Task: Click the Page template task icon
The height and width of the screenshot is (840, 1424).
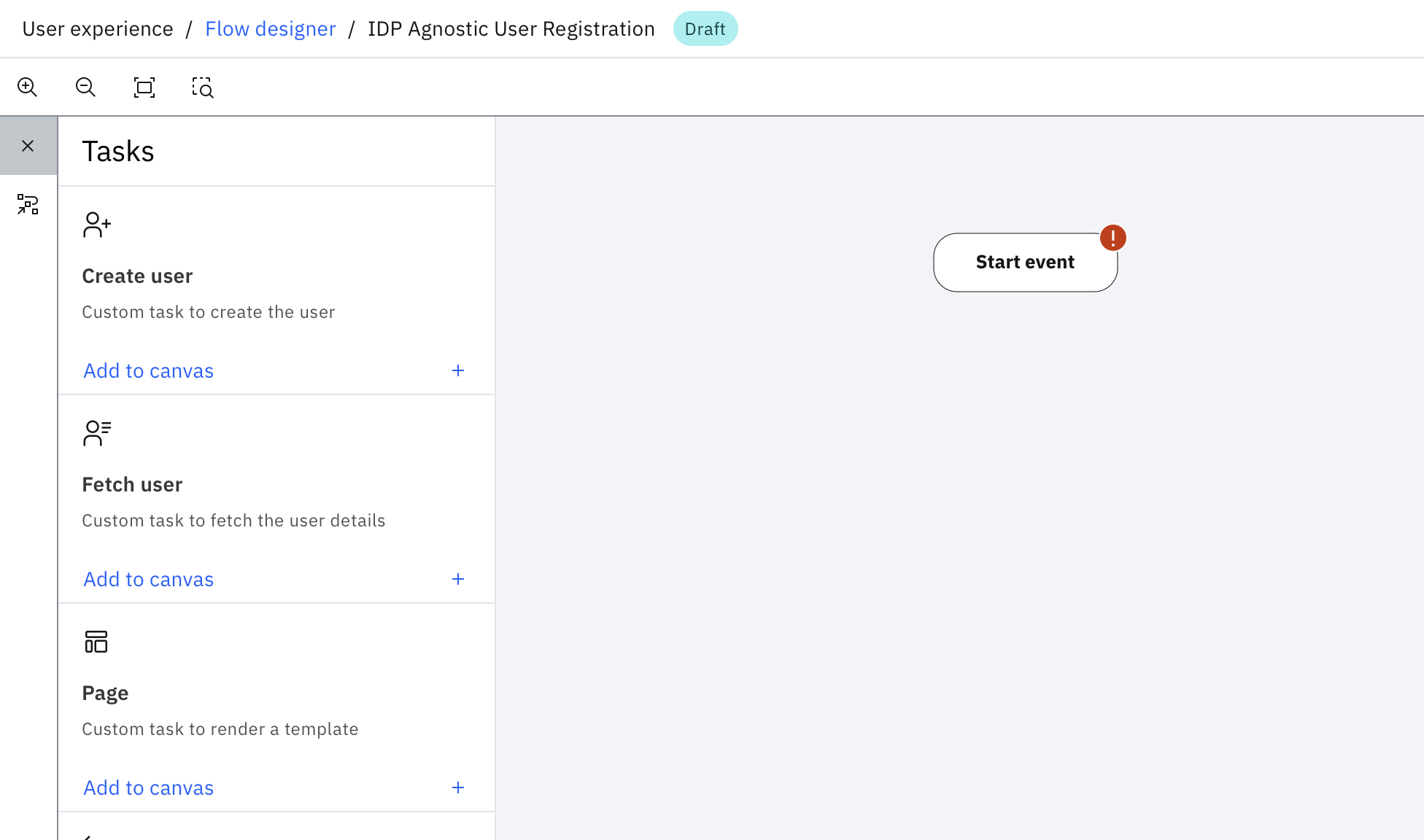Action: 96,642
